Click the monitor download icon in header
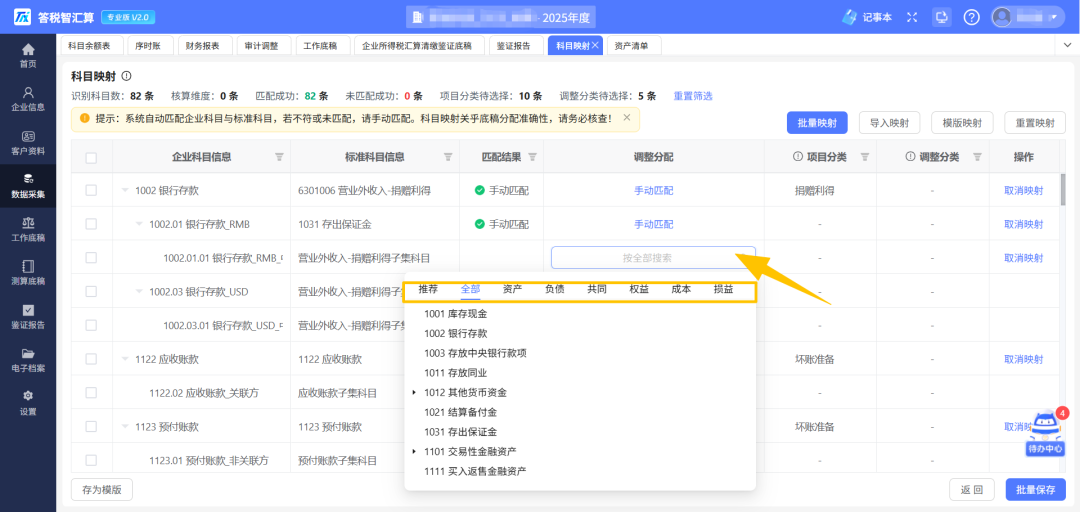Viewport: 1080px width, 512px height. click(942, 17)
